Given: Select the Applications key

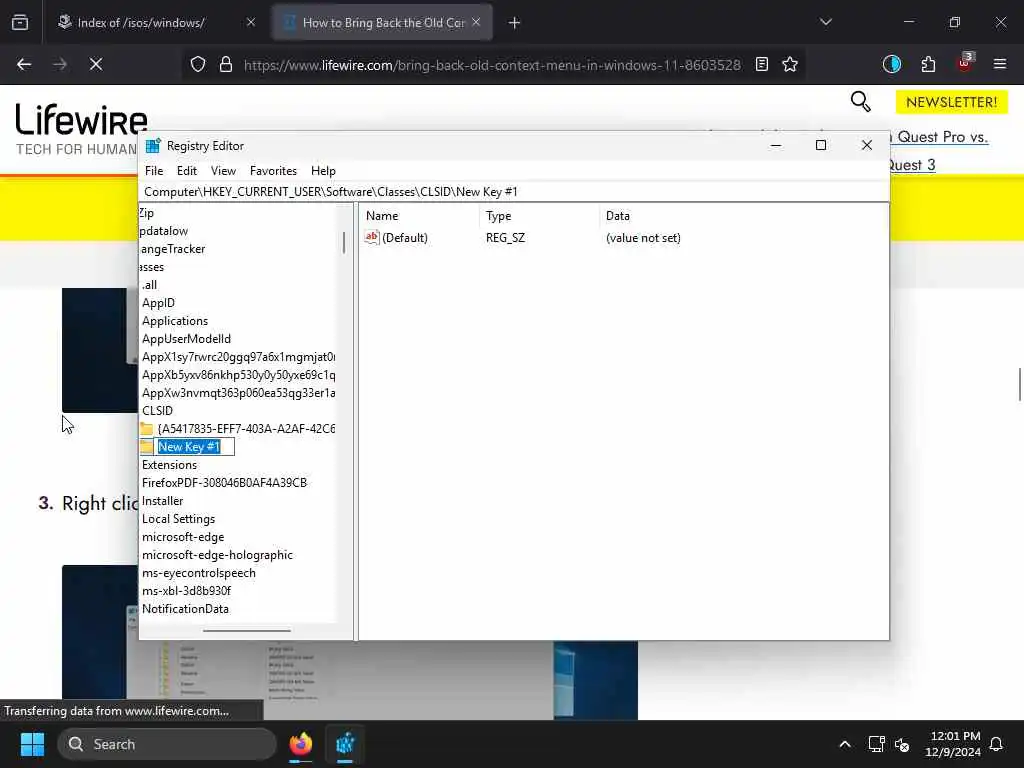Looking at the screenshot, I should coord(175,321).
